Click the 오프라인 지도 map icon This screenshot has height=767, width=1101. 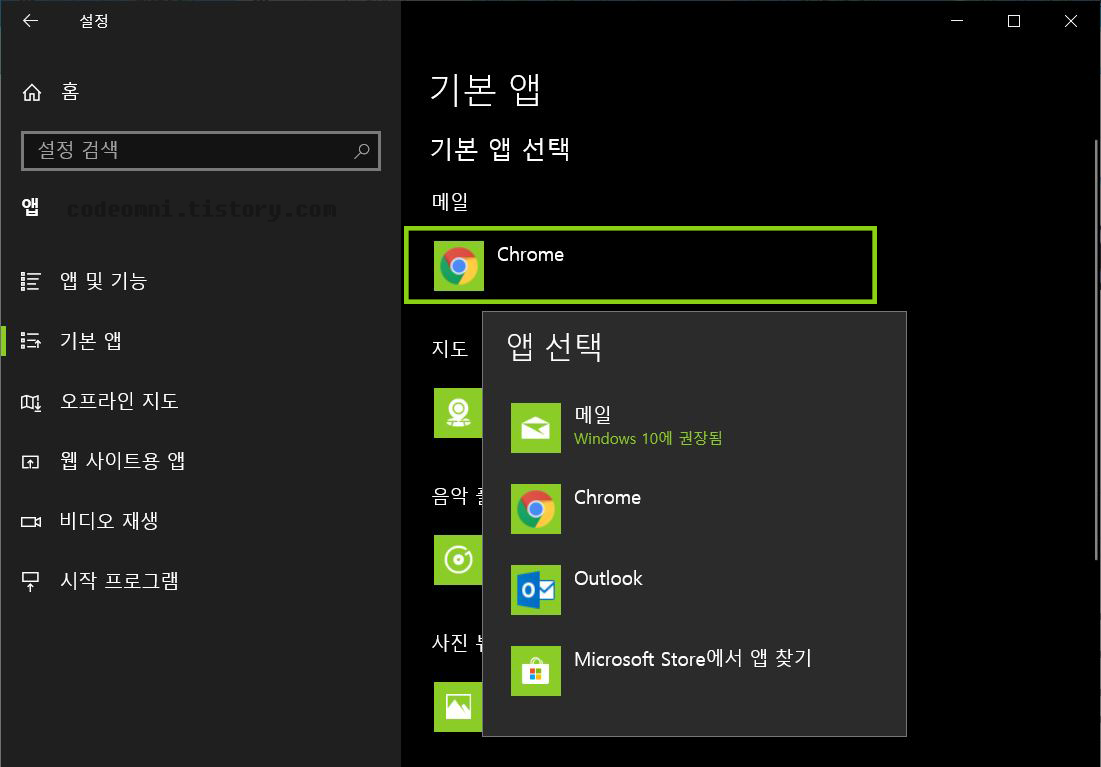[30, 402]
